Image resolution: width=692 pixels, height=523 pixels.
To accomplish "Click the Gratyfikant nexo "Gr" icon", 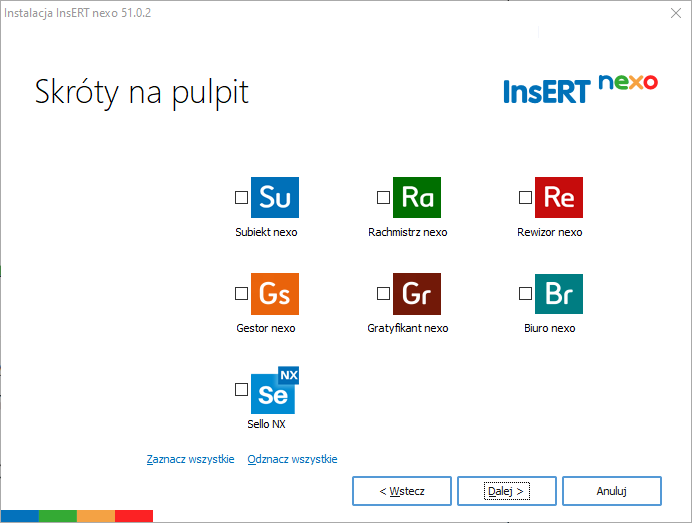I will [417, 293].
